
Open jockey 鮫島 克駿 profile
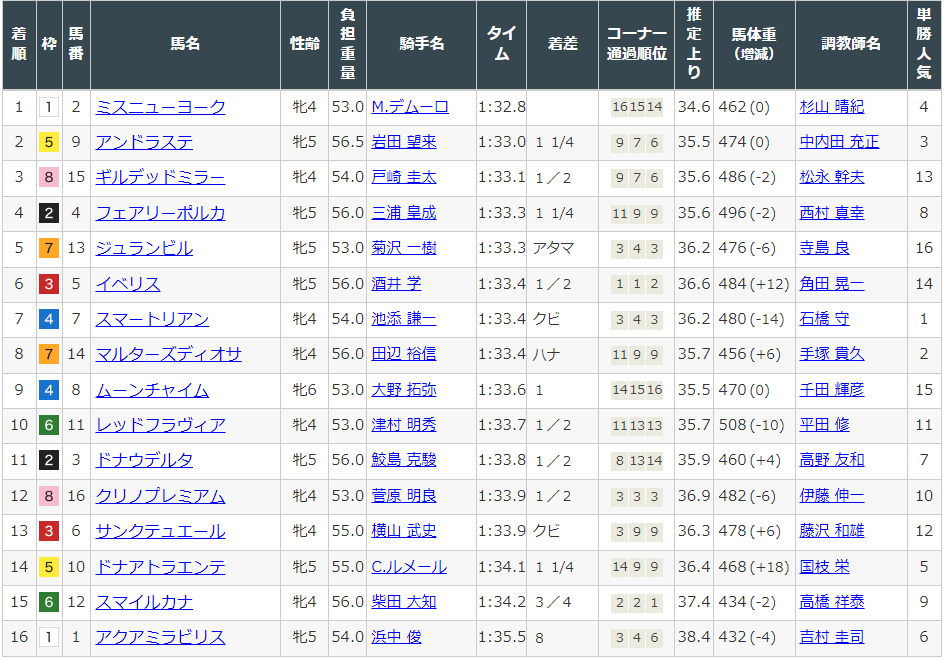tap(403, 460)
